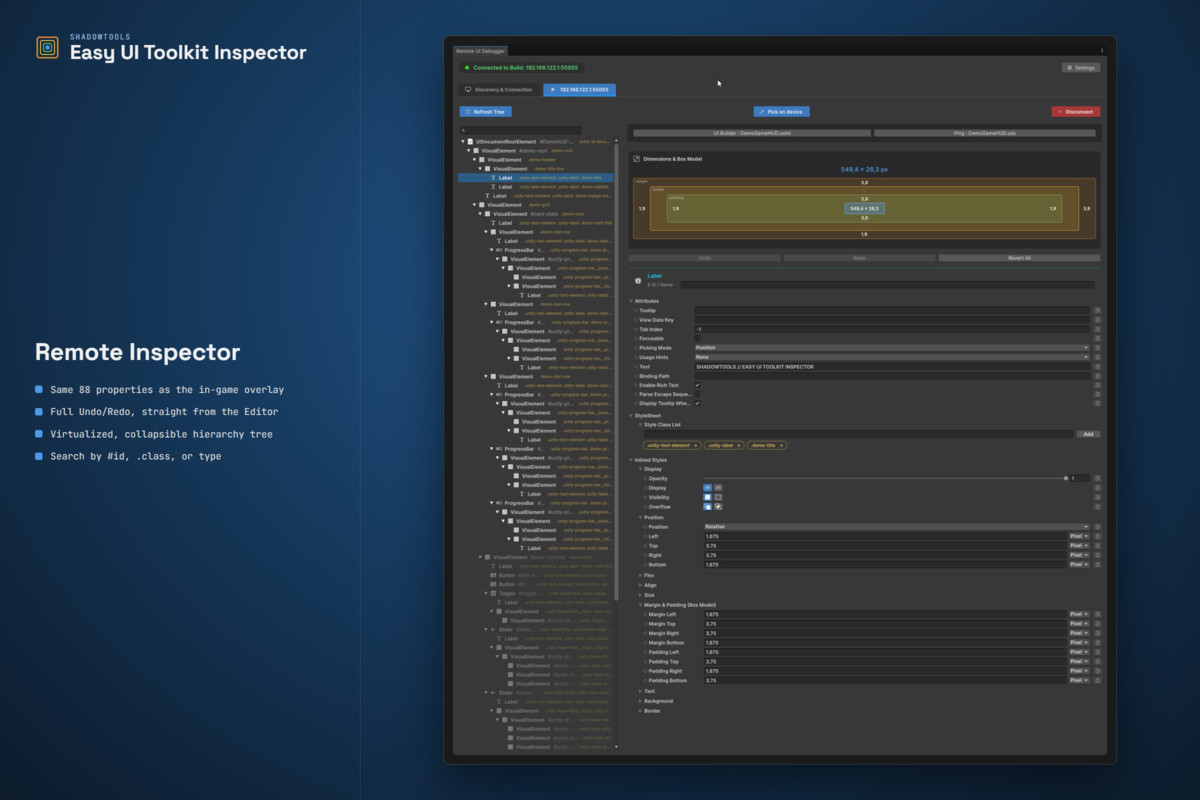Click the Text attribute input field
Screen dimensions: 1200x800
[891, 367]
